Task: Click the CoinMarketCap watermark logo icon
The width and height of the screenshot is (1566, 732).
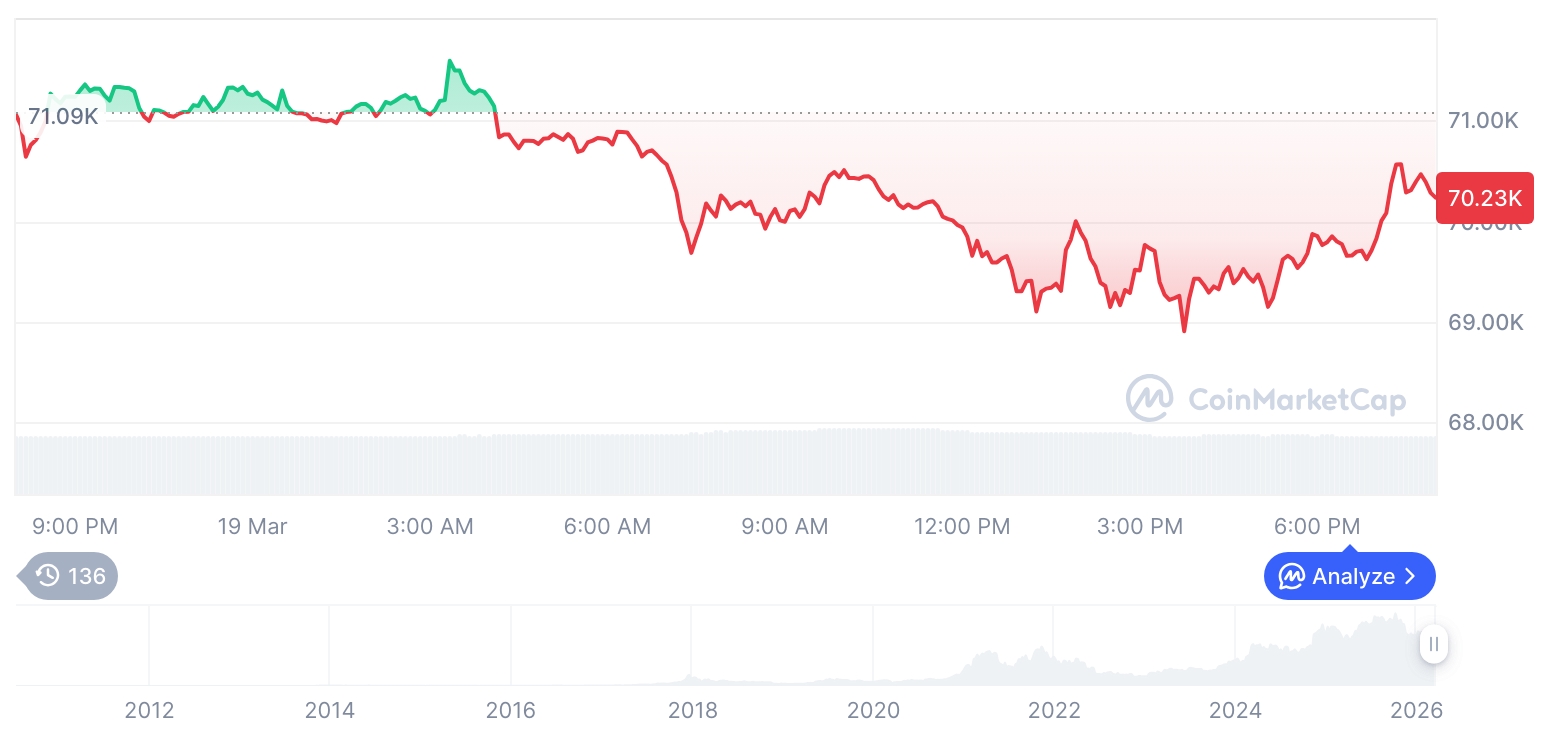Action: tap(1150, 399)
